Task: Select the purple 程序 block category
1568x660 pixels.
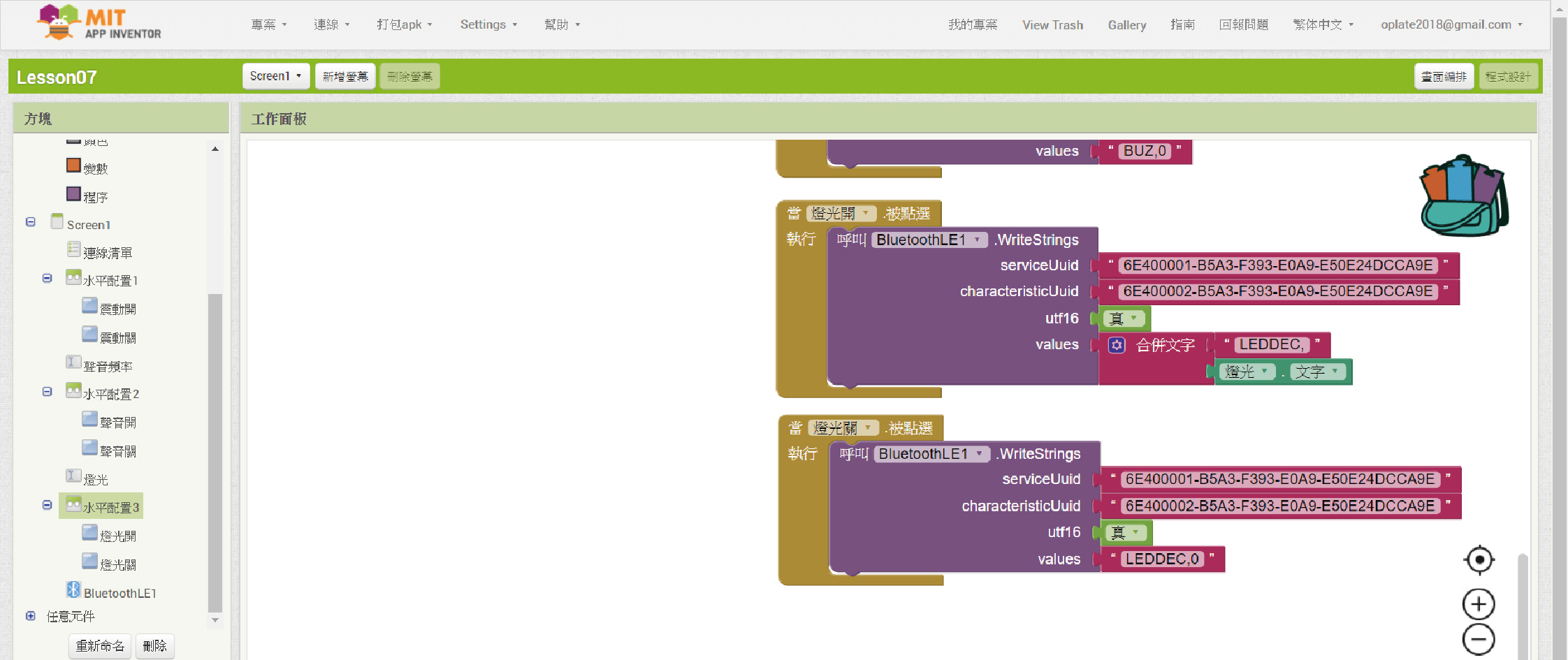Action: 73,194
